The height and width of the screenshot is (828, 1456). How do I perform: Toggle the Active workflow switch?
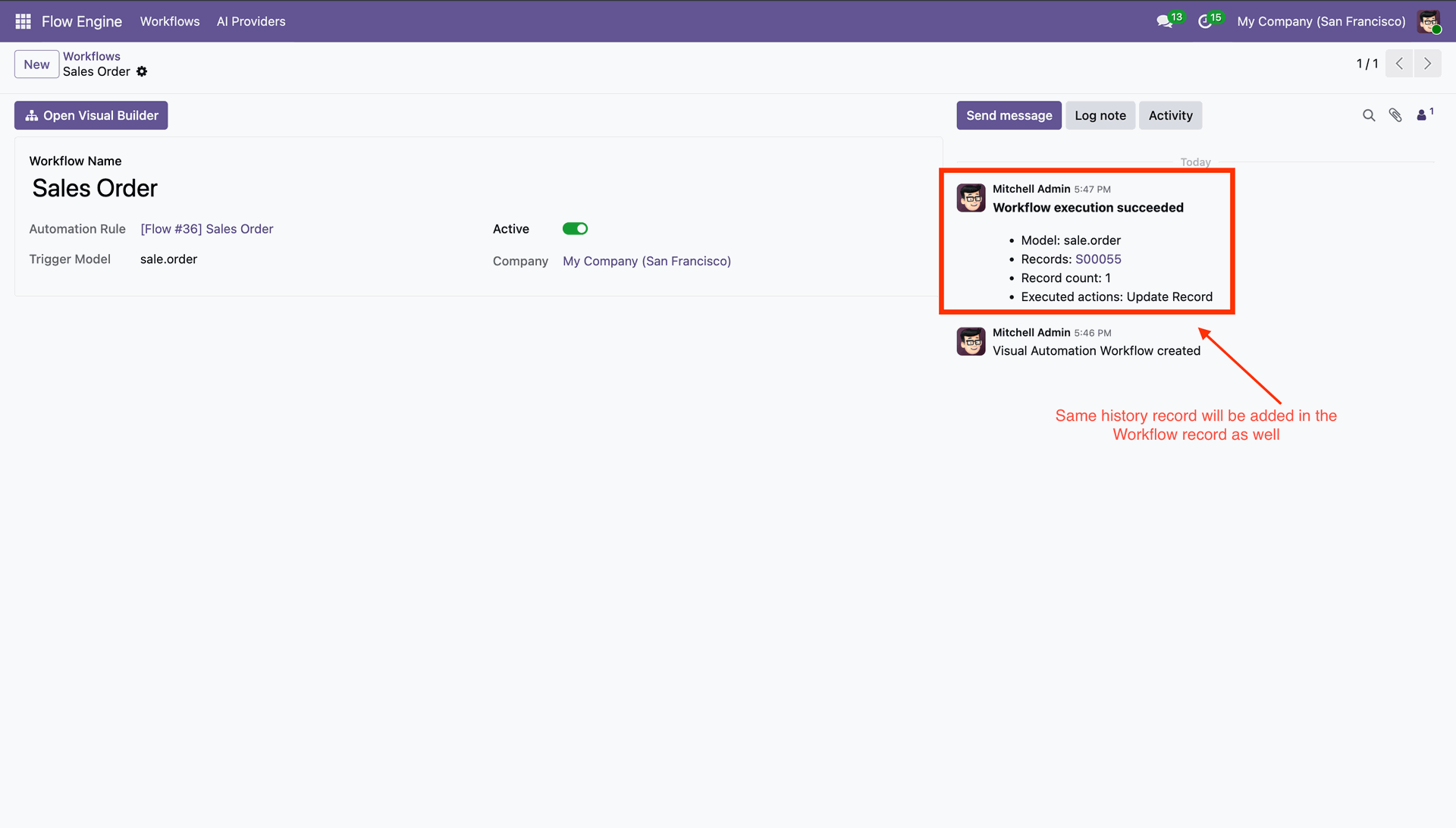pos(575,229)
